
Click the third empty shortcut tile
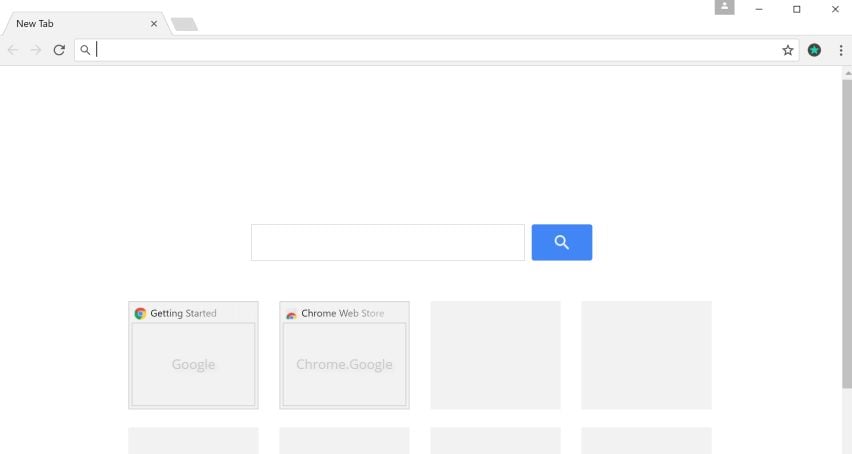tap(495, 355)
